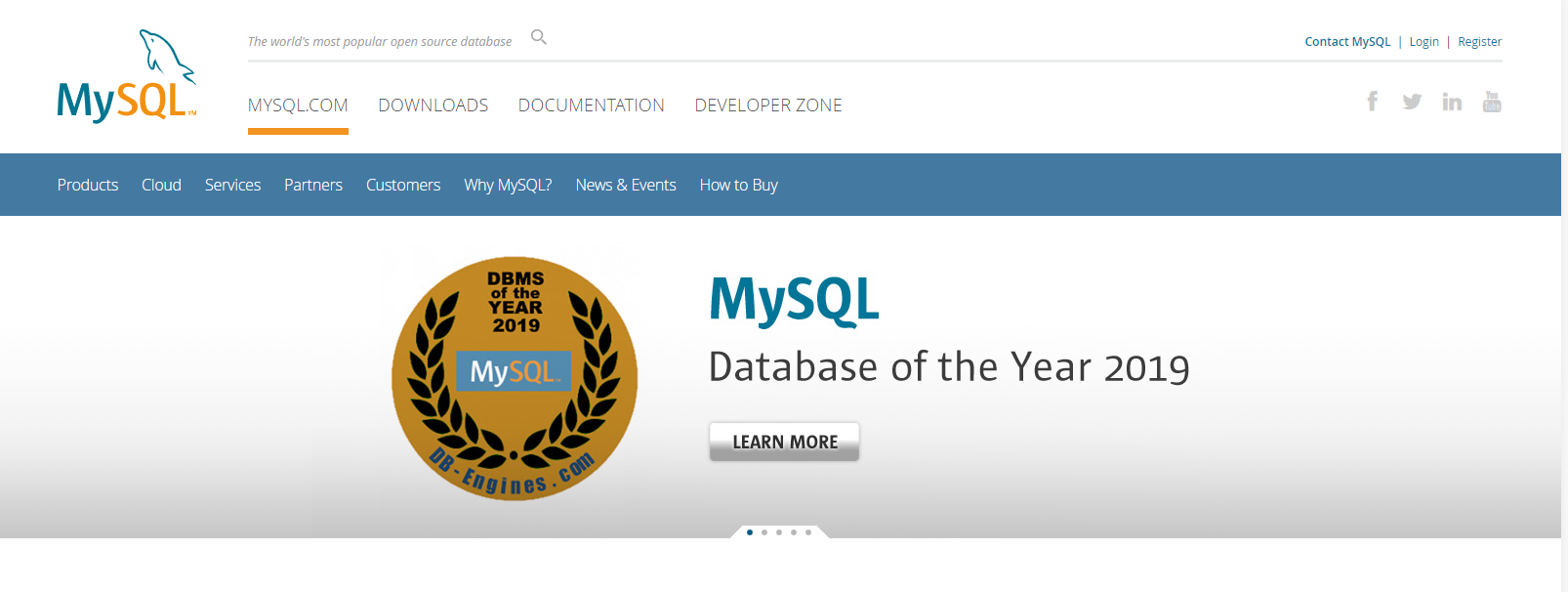Click 'Database of the Year 2019' text
Image resolution: width=1568 pixels, height=592 pixels.
(949, 367)
